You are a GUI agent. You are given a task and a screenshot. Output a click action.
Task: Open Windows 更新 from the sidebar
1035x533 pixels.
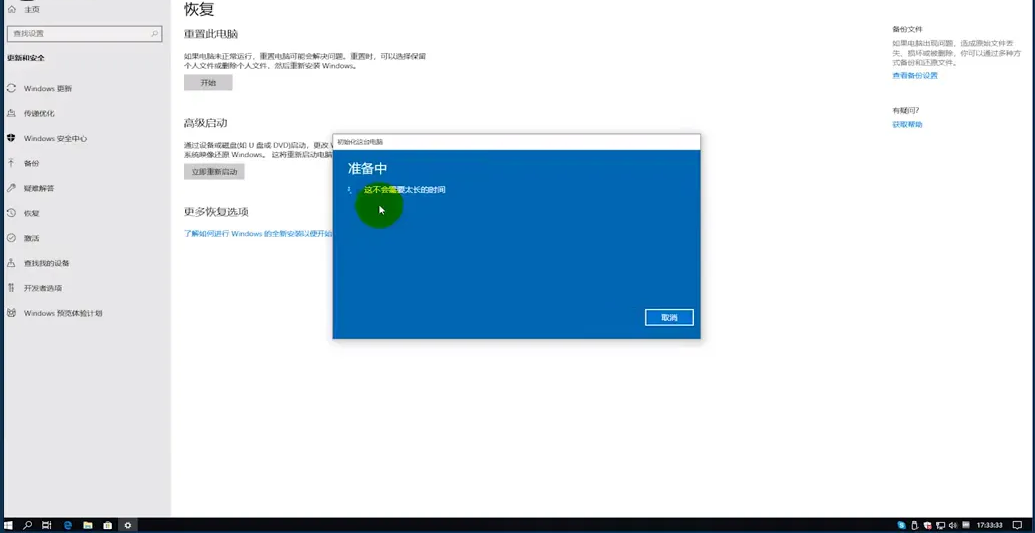[x=48, y=89]
